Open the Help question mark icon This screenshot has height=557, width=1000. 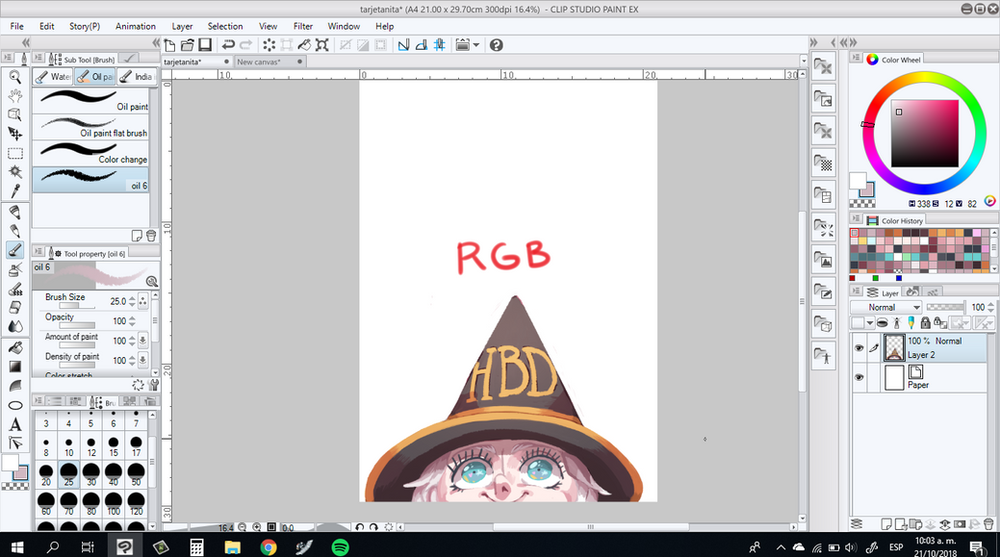click(496, 45)
